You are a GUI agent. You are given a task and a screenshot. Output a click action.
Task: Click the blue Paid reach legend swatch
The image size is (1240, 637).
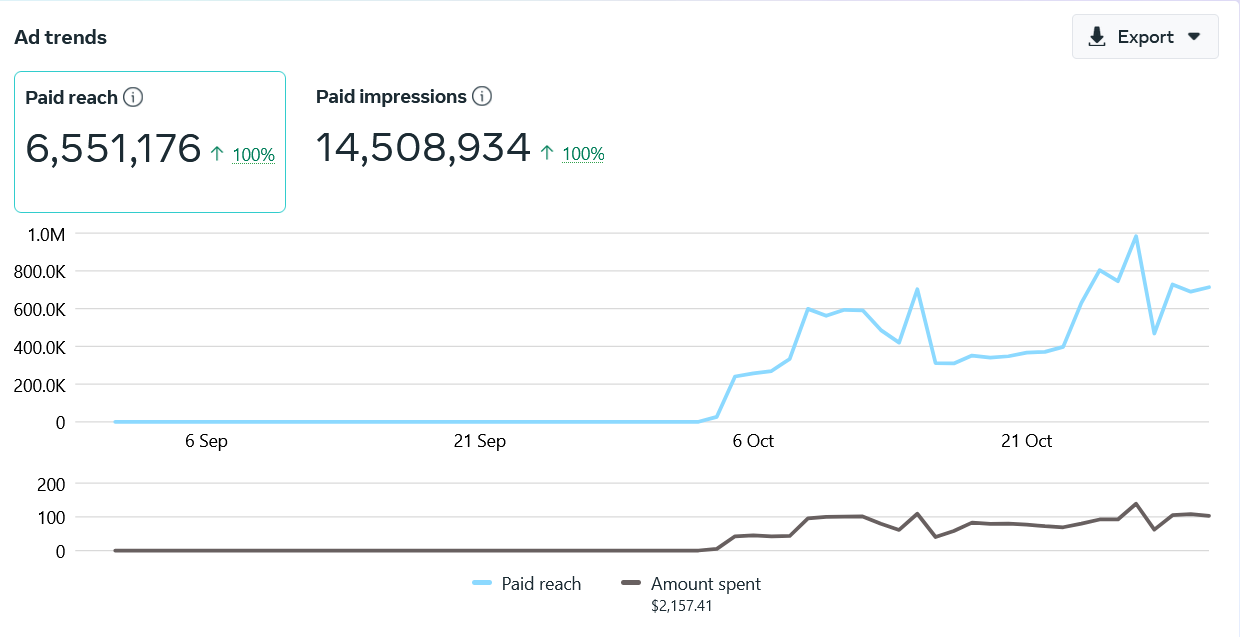coord(483,584)
